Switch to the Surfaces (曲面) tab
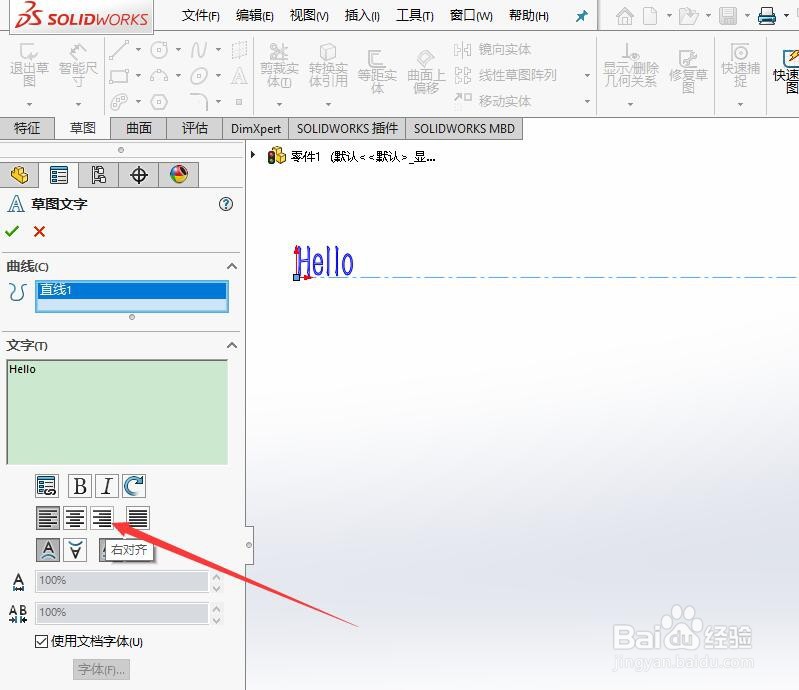This screenshot has width=799, height=690. [x=139, y=128]
